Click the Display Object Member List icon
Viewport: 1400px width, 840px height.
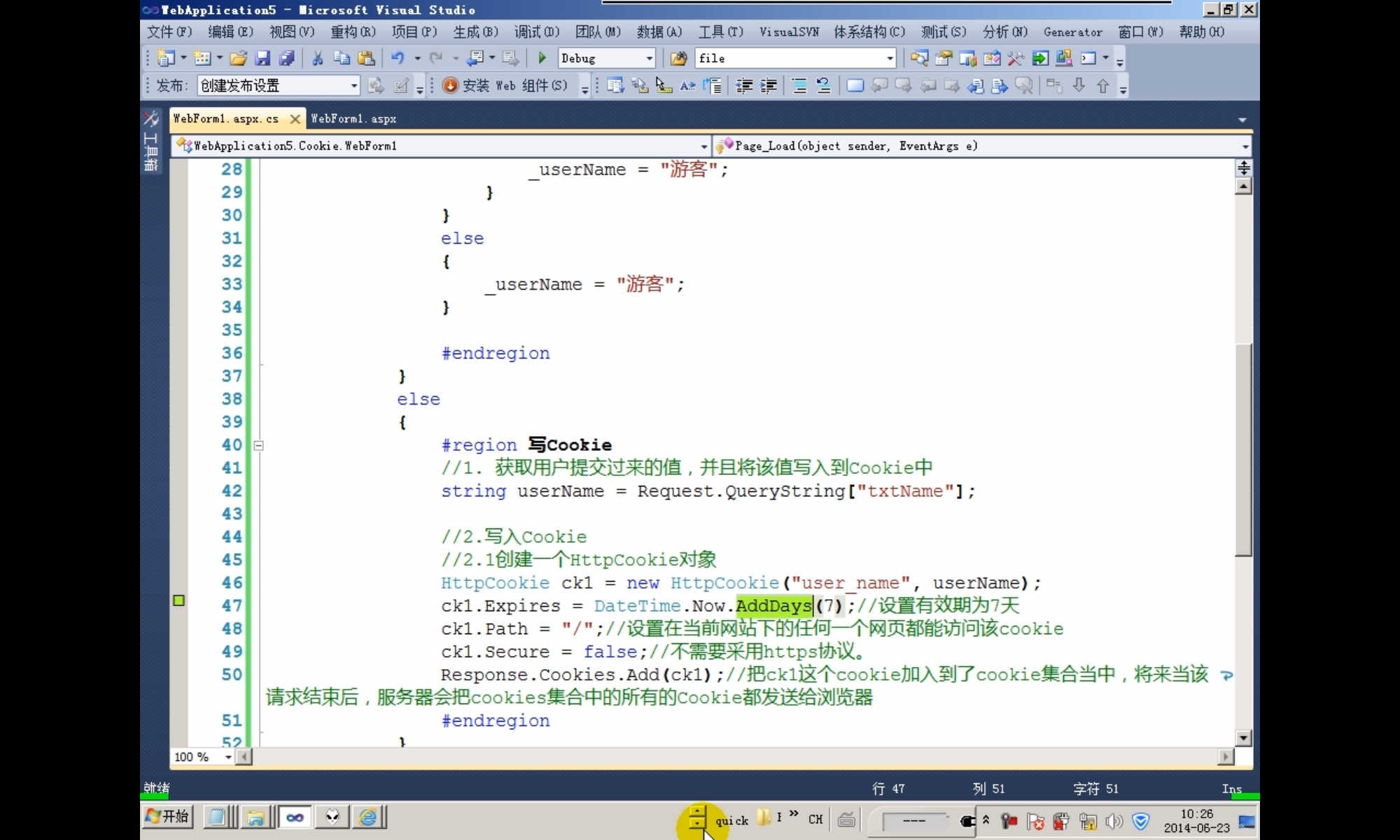click(x=616, y=85)
